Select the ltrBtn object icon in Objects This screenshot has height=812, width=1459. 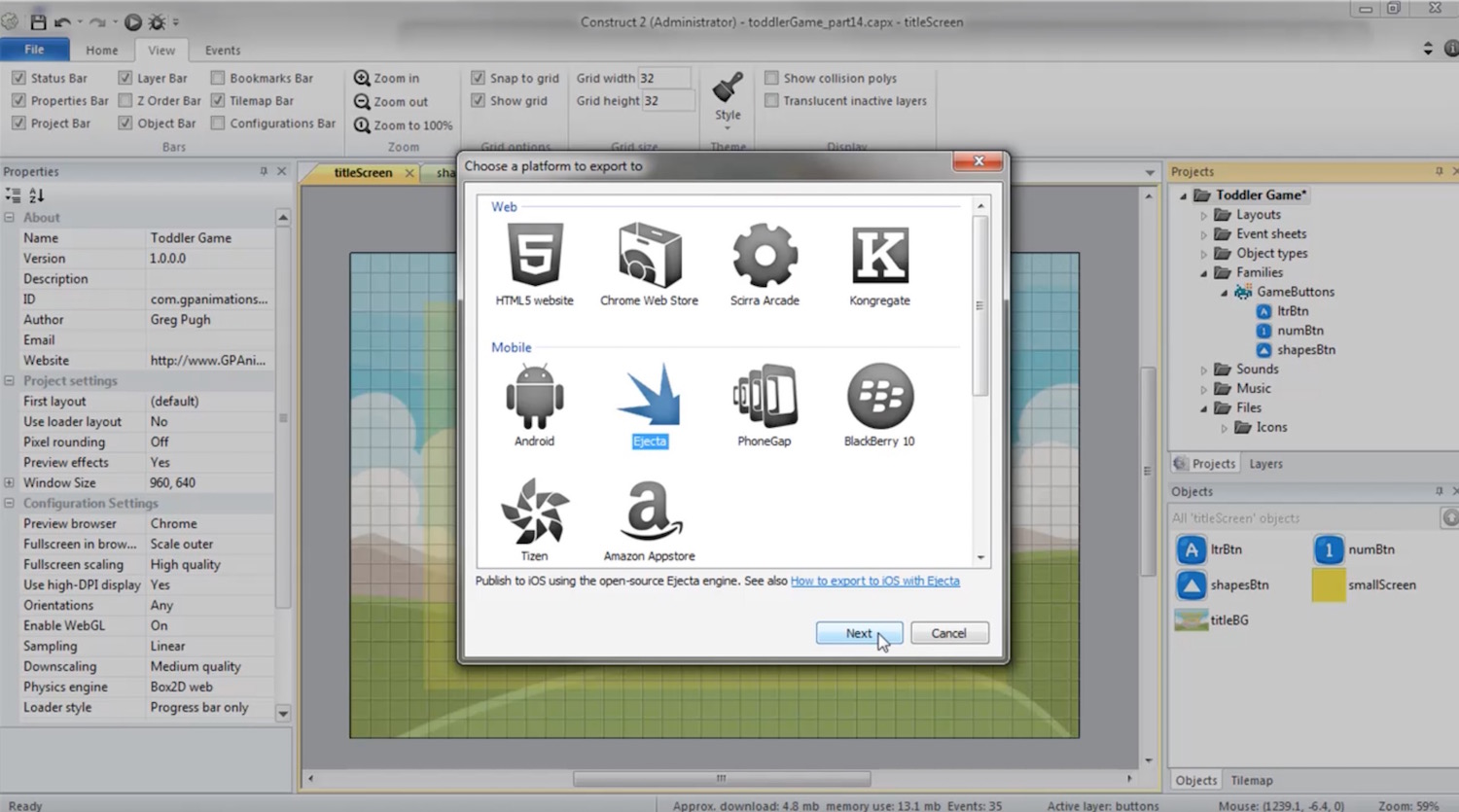[x=1191, y=549]
